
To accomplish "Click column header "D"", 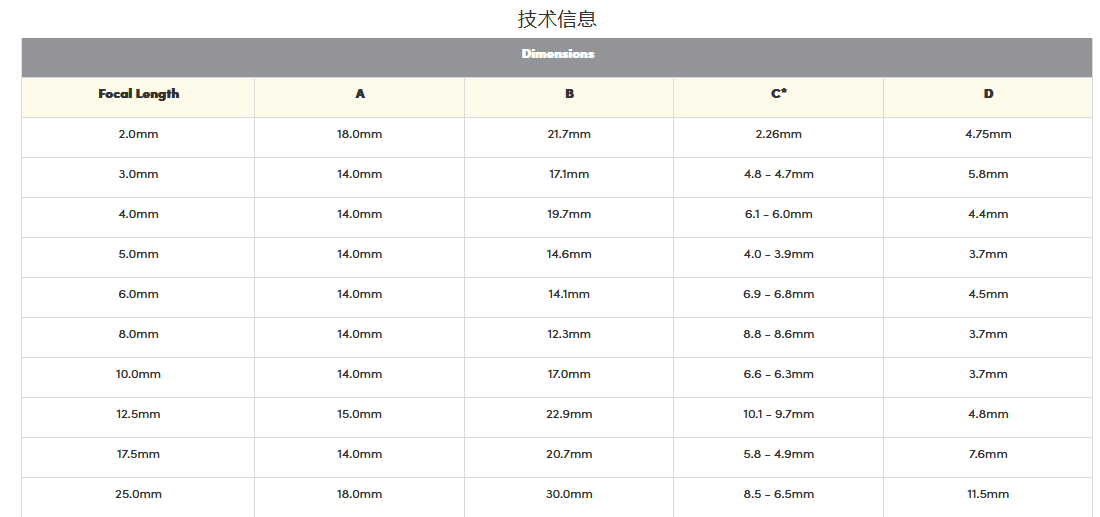I will pyautogui.click(x=988, y=94).
